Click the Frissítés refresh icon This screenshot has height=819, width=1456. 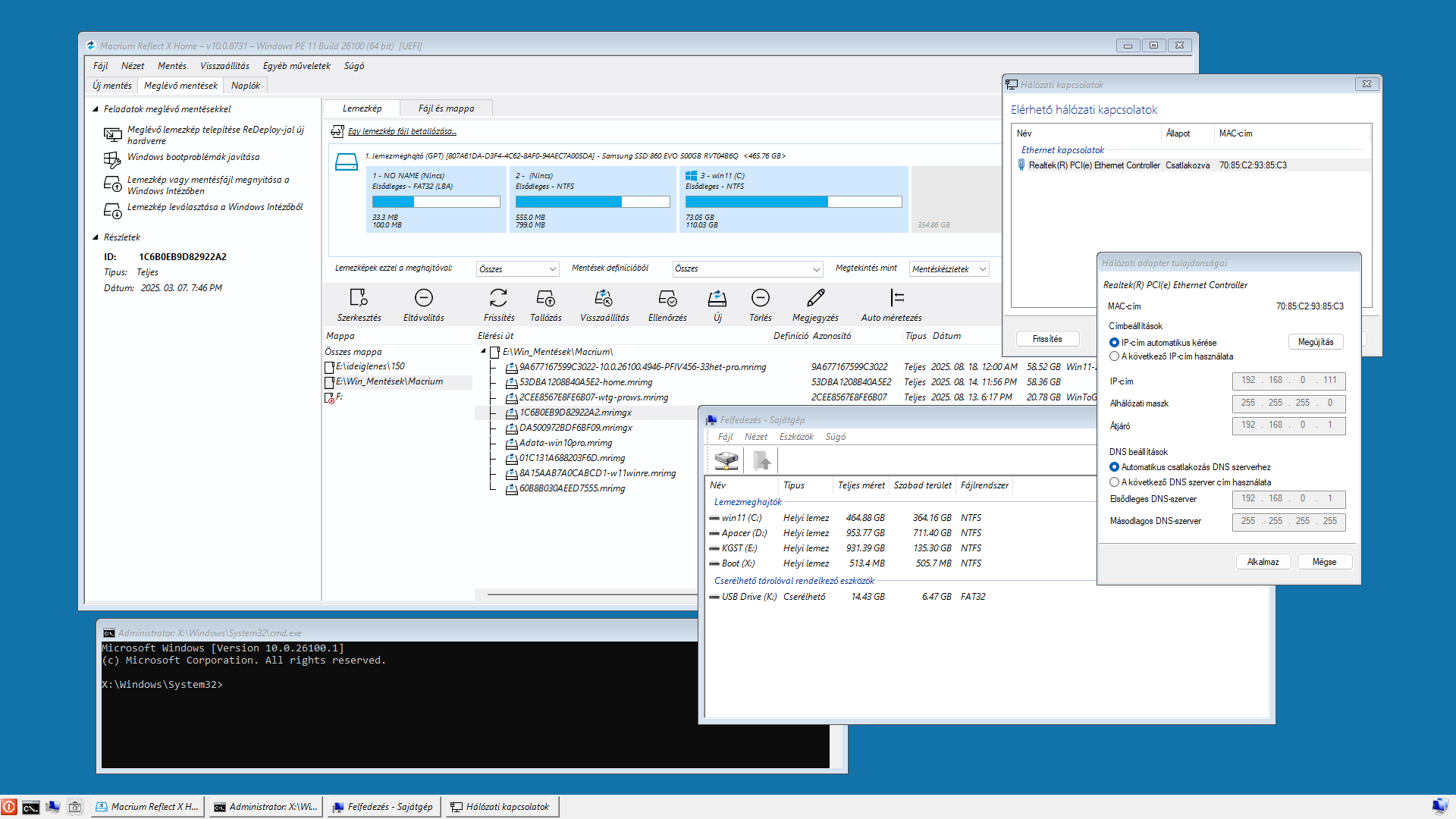point(498,298)
